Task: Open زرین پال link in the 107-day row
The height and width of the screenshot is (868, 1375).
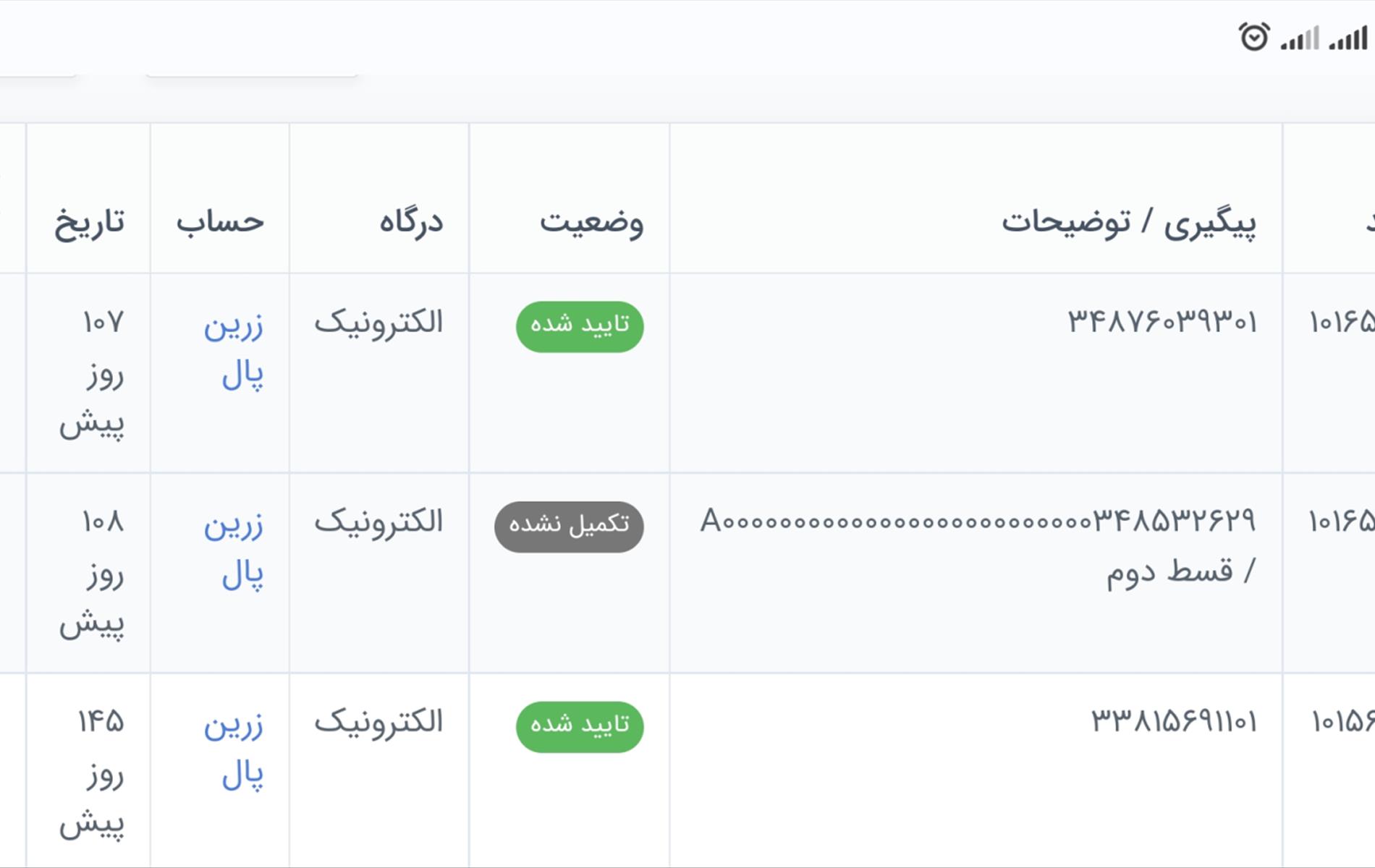Action: point(233,350)
